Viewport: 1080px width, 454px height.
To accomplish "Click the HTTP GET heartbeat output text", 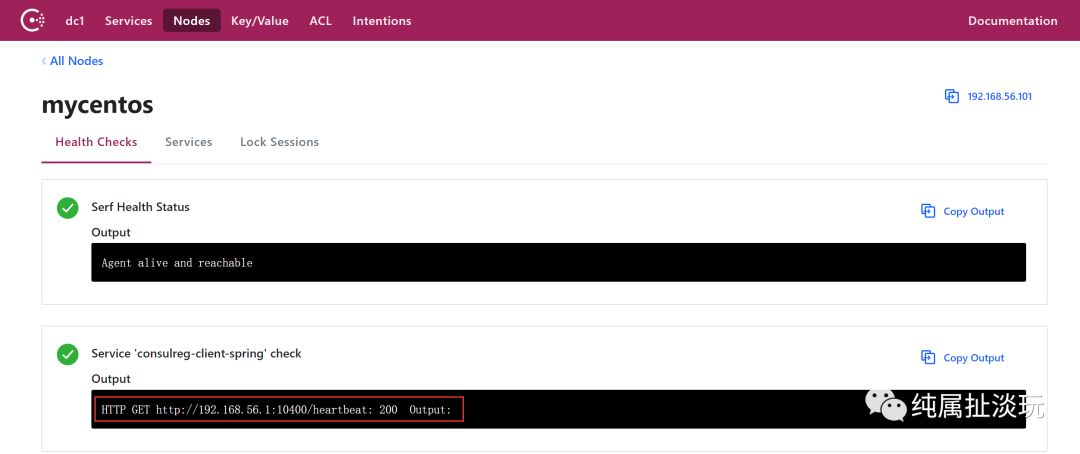I will (x=276, y=410).
